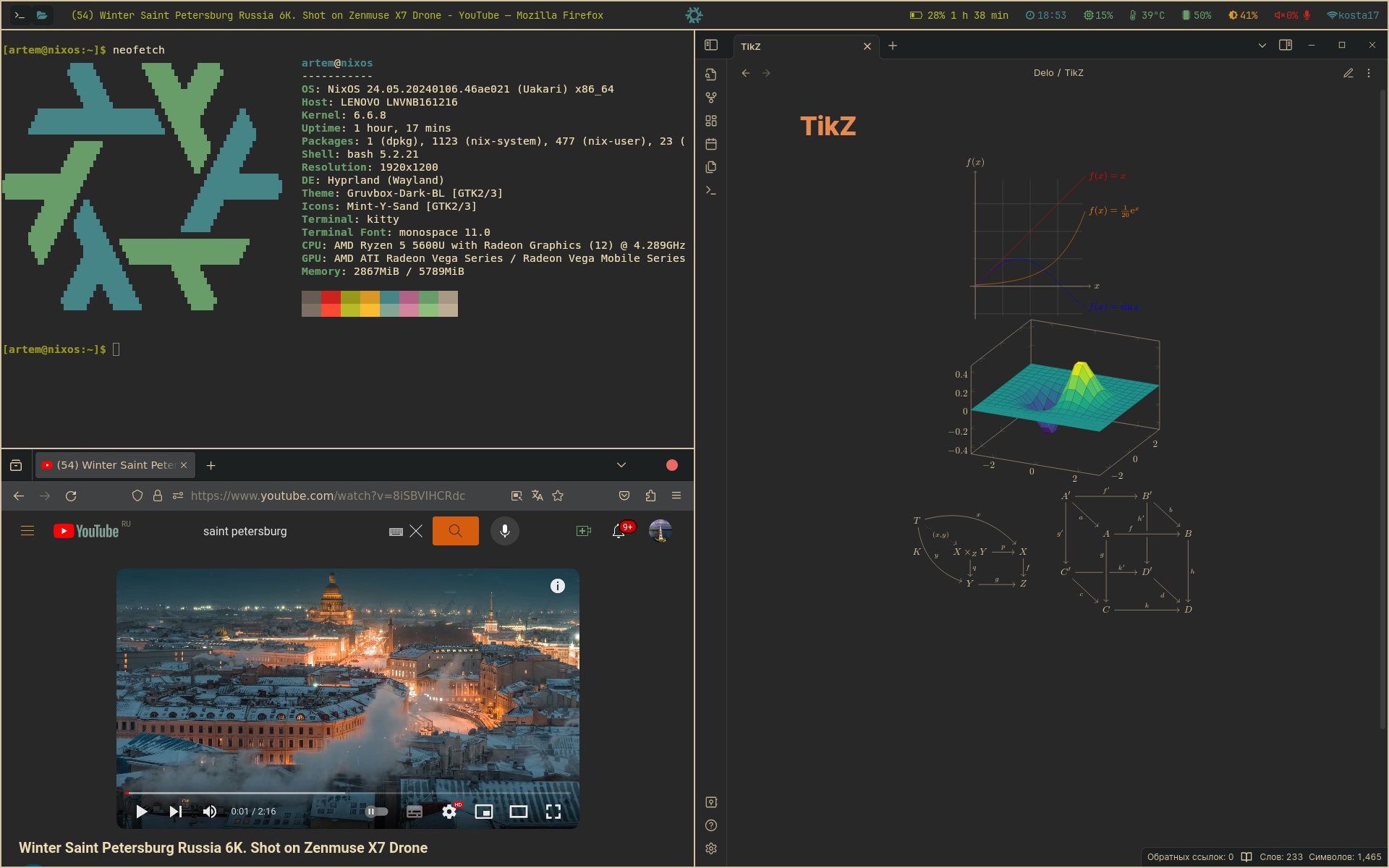
Task: List all Firefox tabs dropdown
Action: (621, 465)
